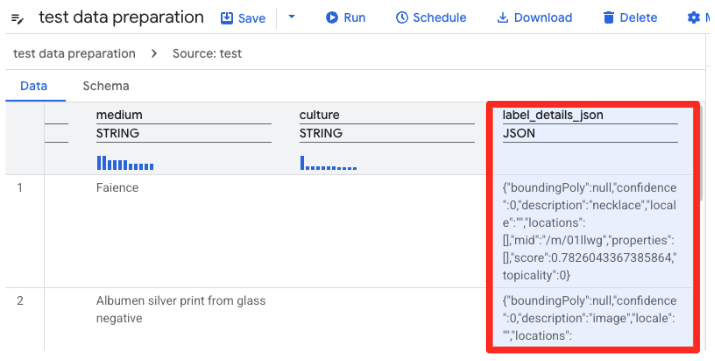This screenshot has width=715, height=361.
Task: Click the Download arrow icon
Action: [x=503, y=18]
